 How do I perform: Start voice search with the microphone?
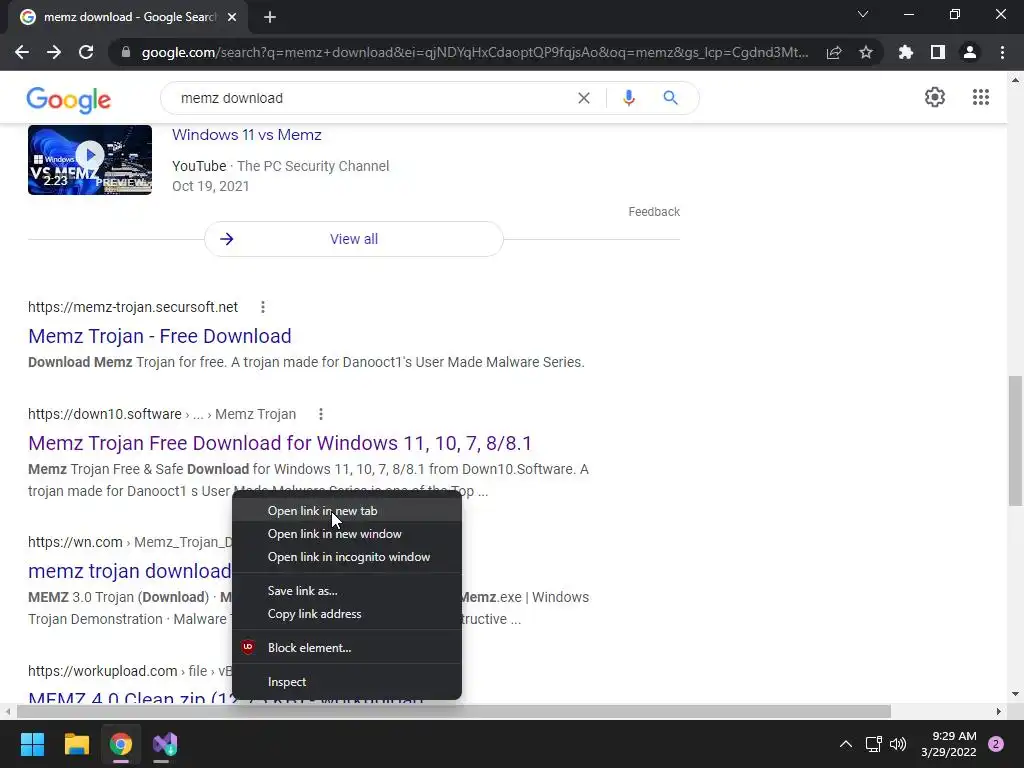point(628,98)
